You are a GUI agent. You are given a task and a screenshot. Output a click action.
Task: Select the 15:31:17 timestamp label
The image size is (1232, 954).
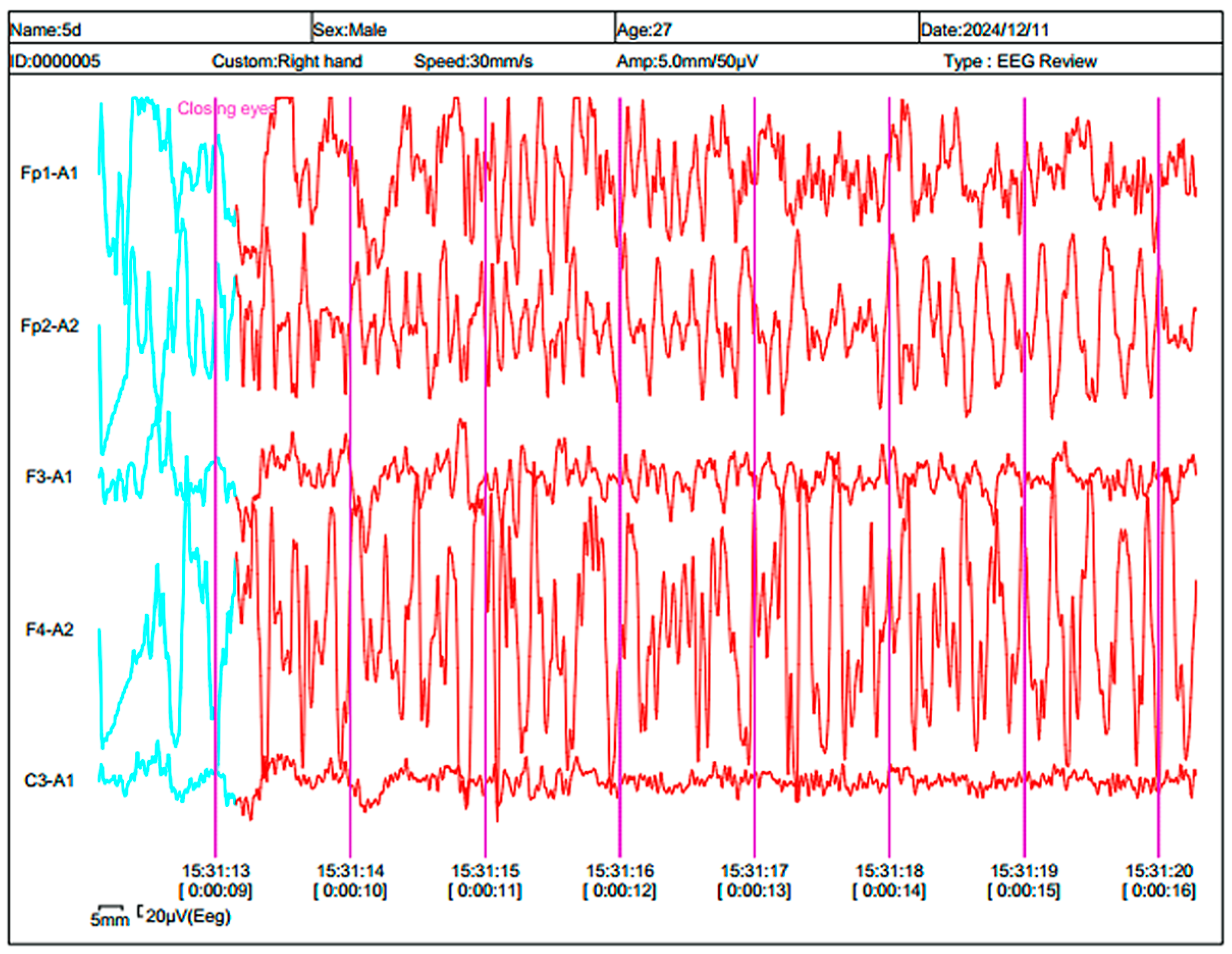coord(755,870)
